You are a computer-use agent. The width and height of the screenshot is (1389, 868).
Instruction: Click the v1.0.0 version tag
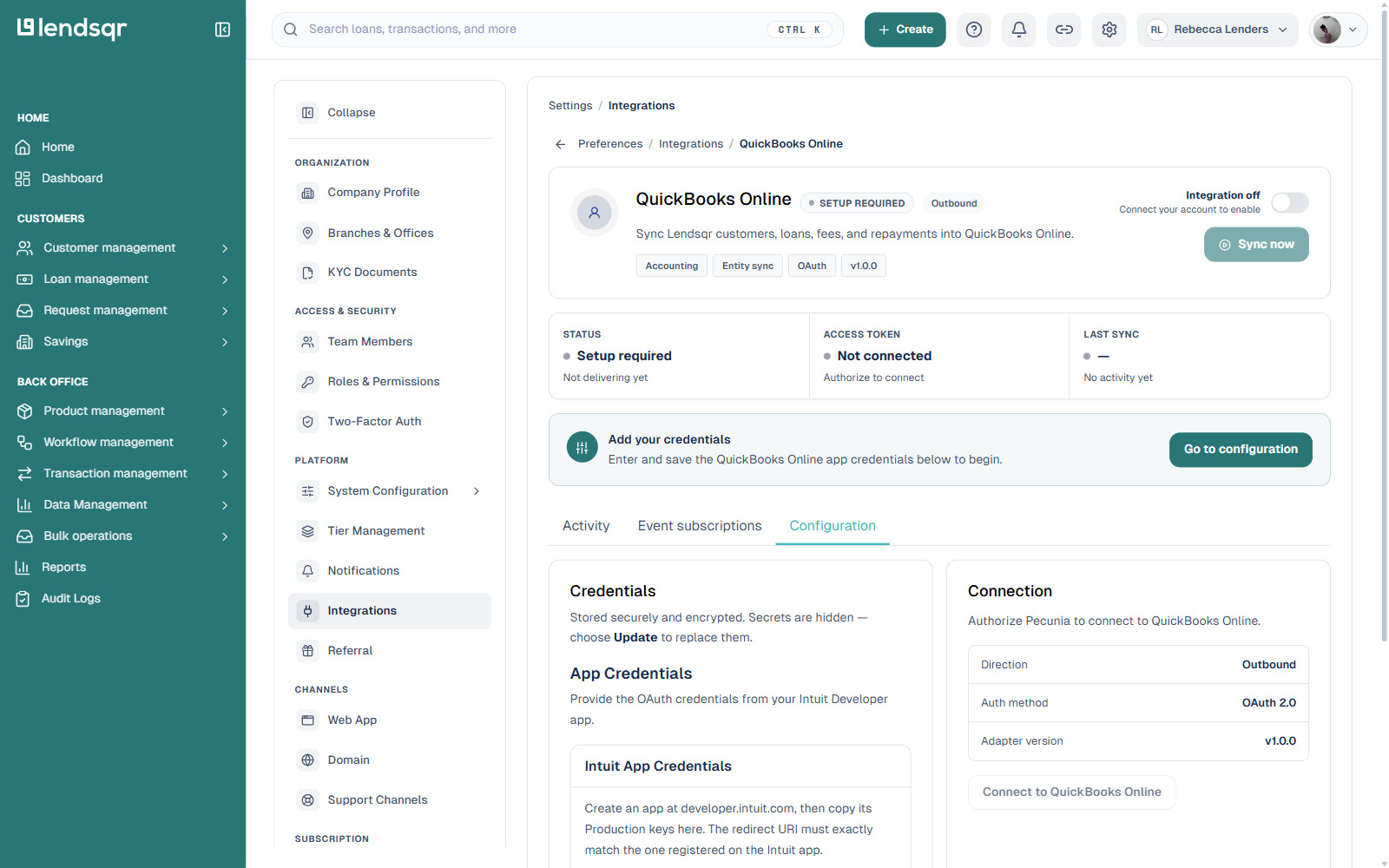pyautogui.click(x=864, y=266)
